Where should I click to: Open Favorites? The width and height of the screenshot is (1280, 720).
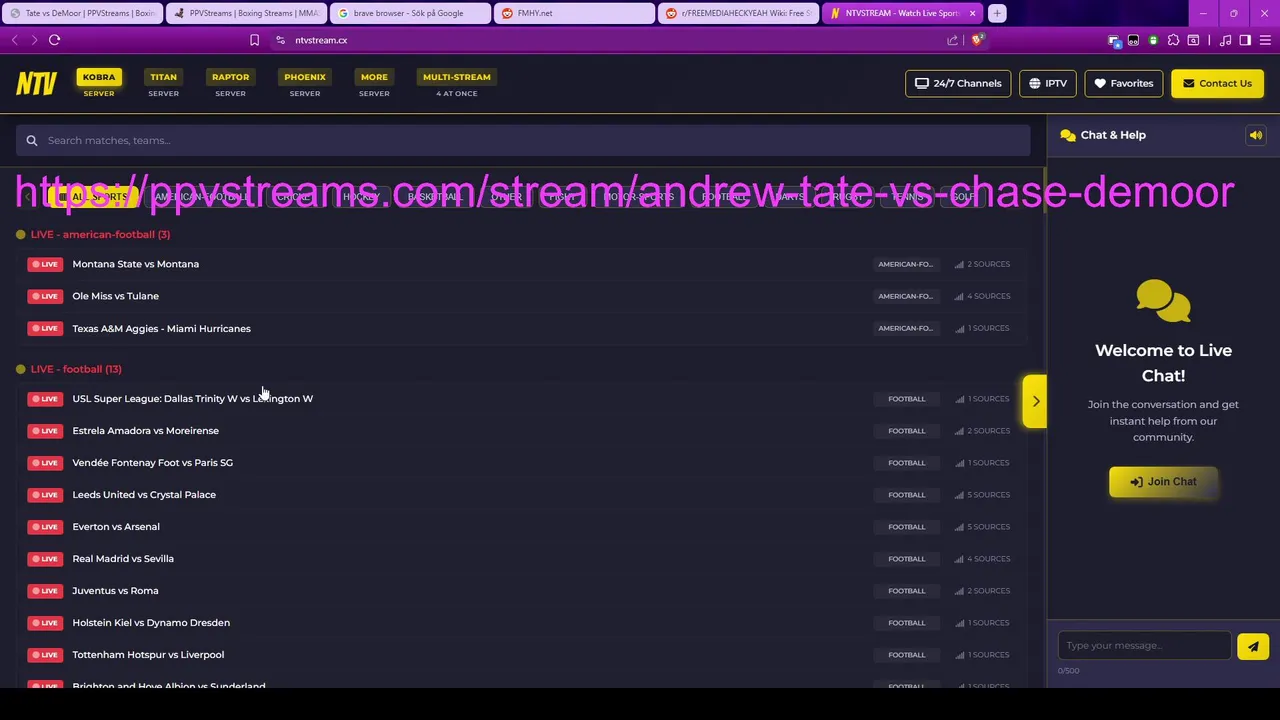pos(1124,84)
